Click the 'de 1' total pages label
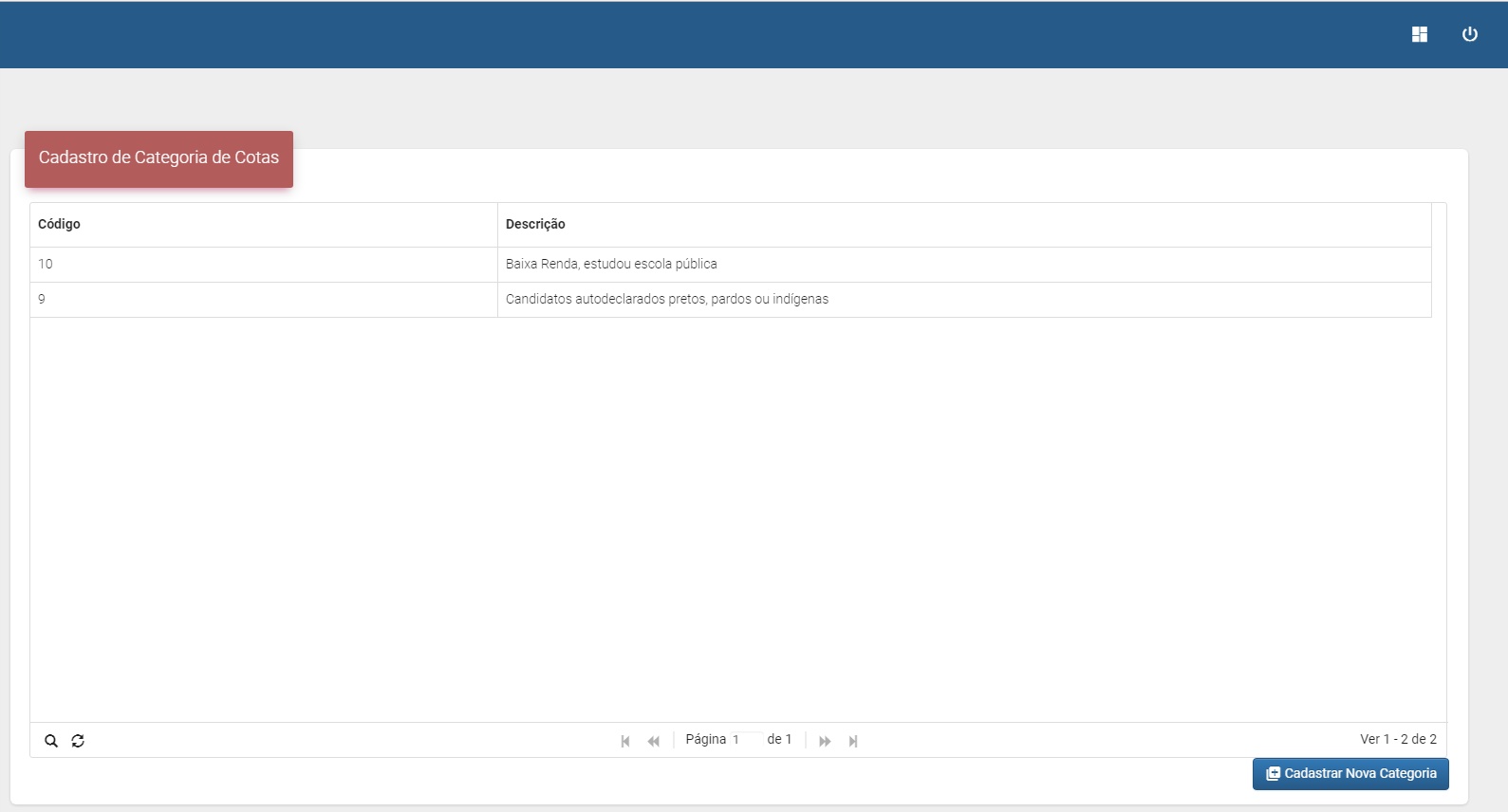Screen dimensions: 1508x812 pyautogui.click(x=779, y=740)
